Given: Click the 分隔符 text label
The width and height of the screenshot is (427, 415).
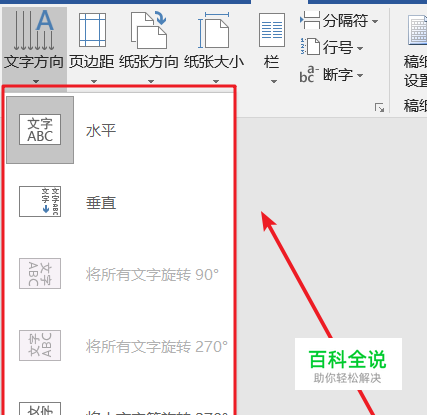Looking at the screenshot, I should [x=345, y=21].
